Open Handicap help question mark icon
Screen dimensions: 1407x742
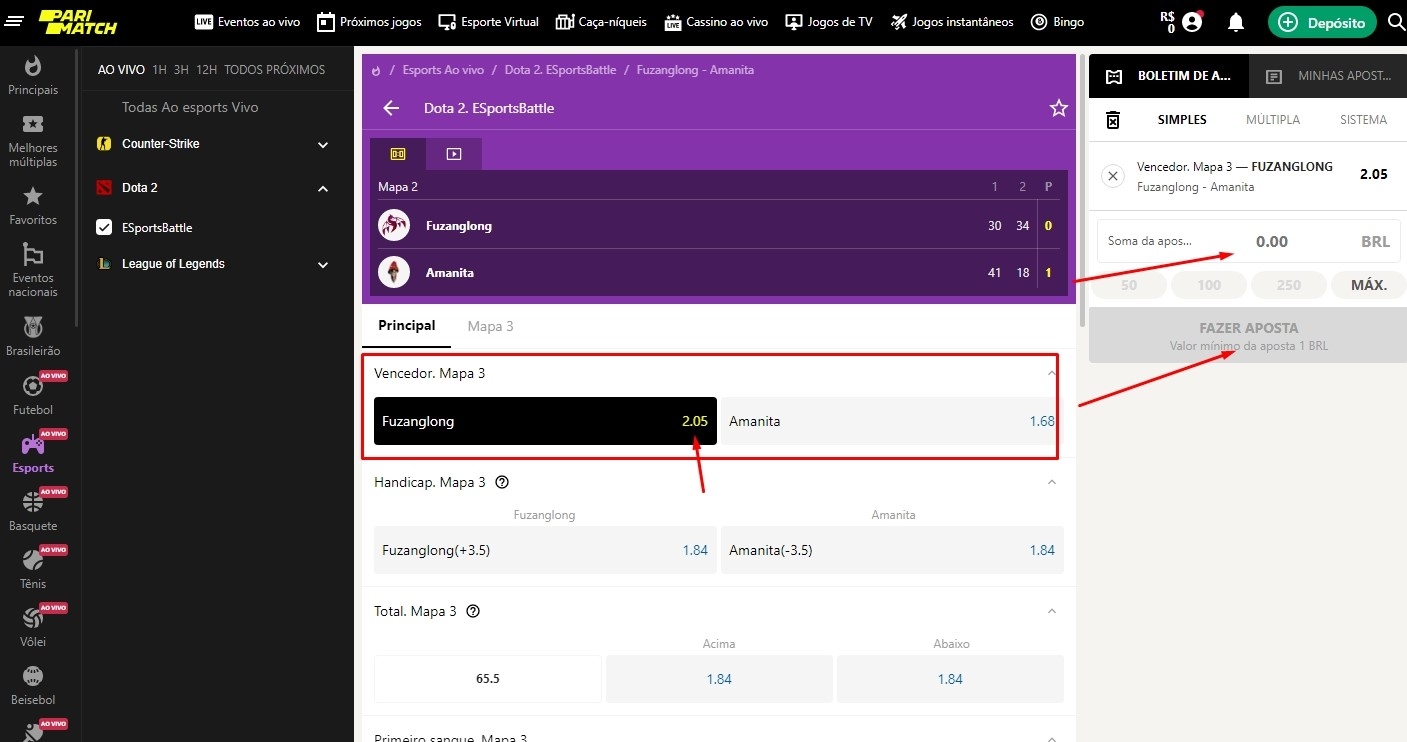click(x=502, y=482)
